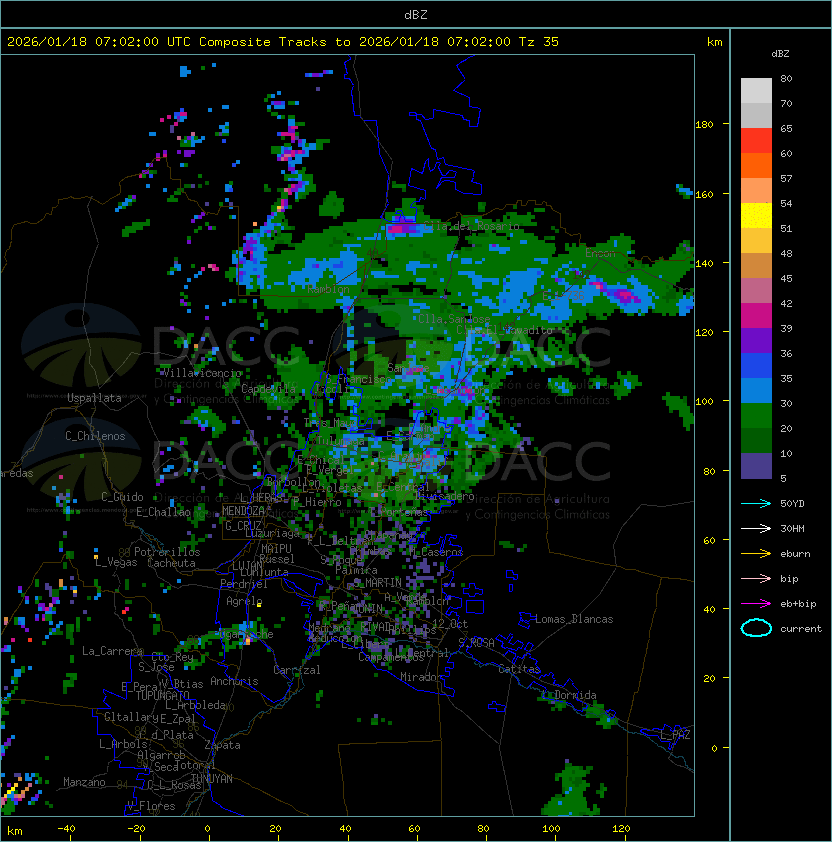Screen dimensions: 832x842
Task: Click the 'Catitas' place label
Action: (x=519, y=669)
